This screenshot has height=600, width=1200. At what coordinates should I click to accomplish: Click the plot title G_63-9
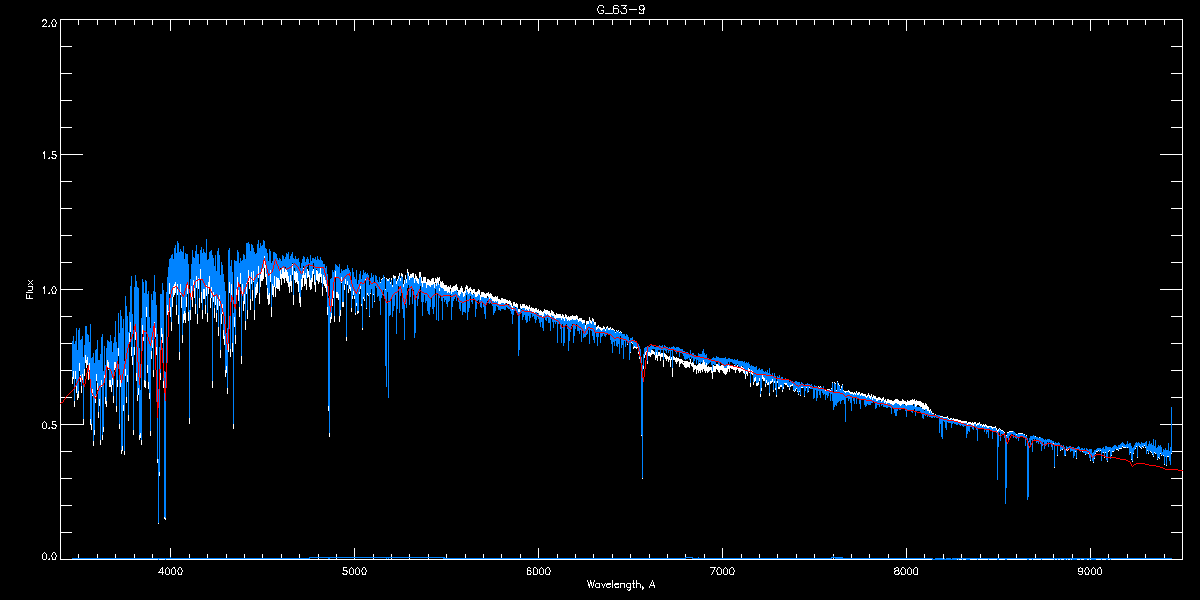621,9
